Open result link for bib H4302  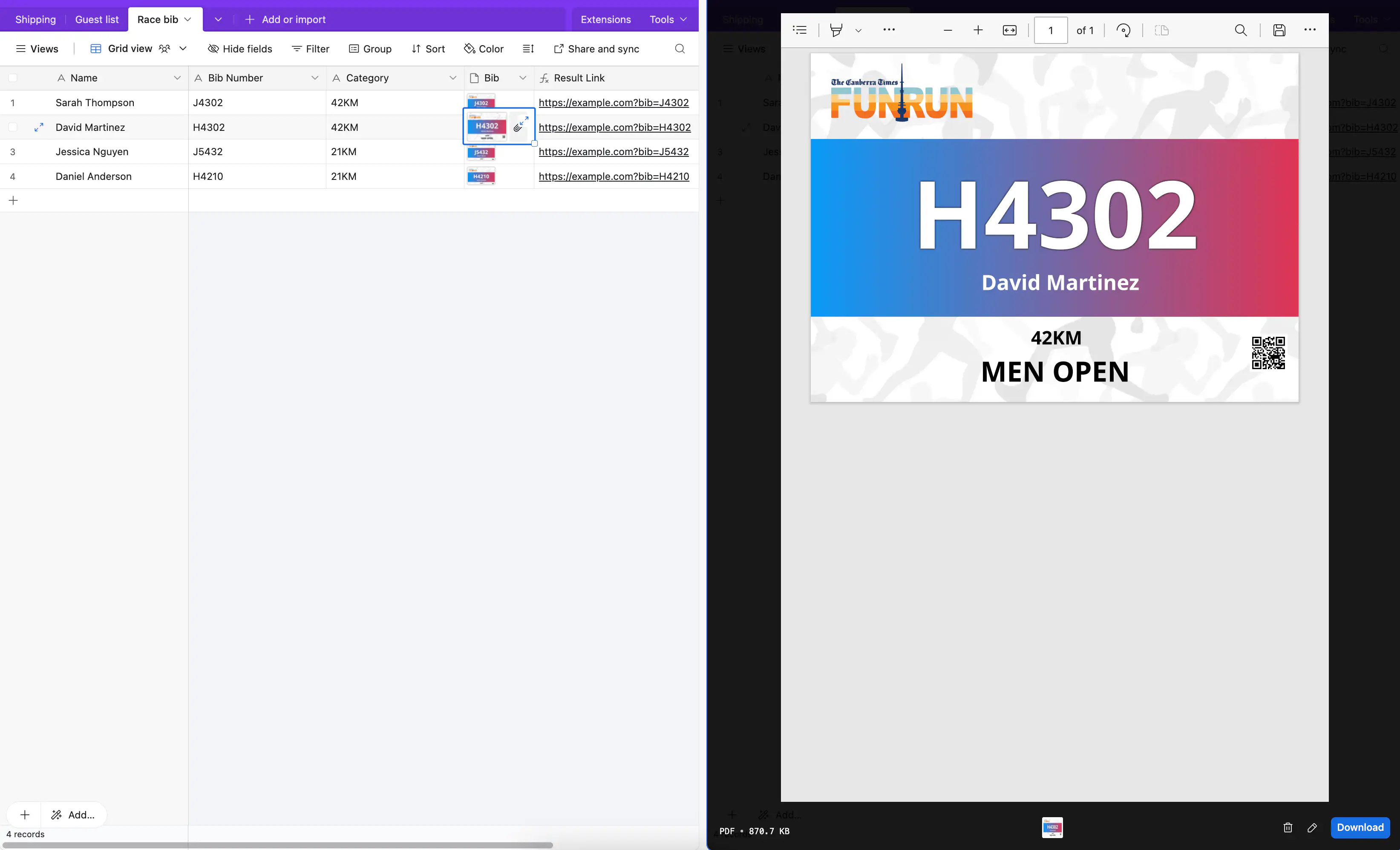pyautogui.click(x=615, y=127)
